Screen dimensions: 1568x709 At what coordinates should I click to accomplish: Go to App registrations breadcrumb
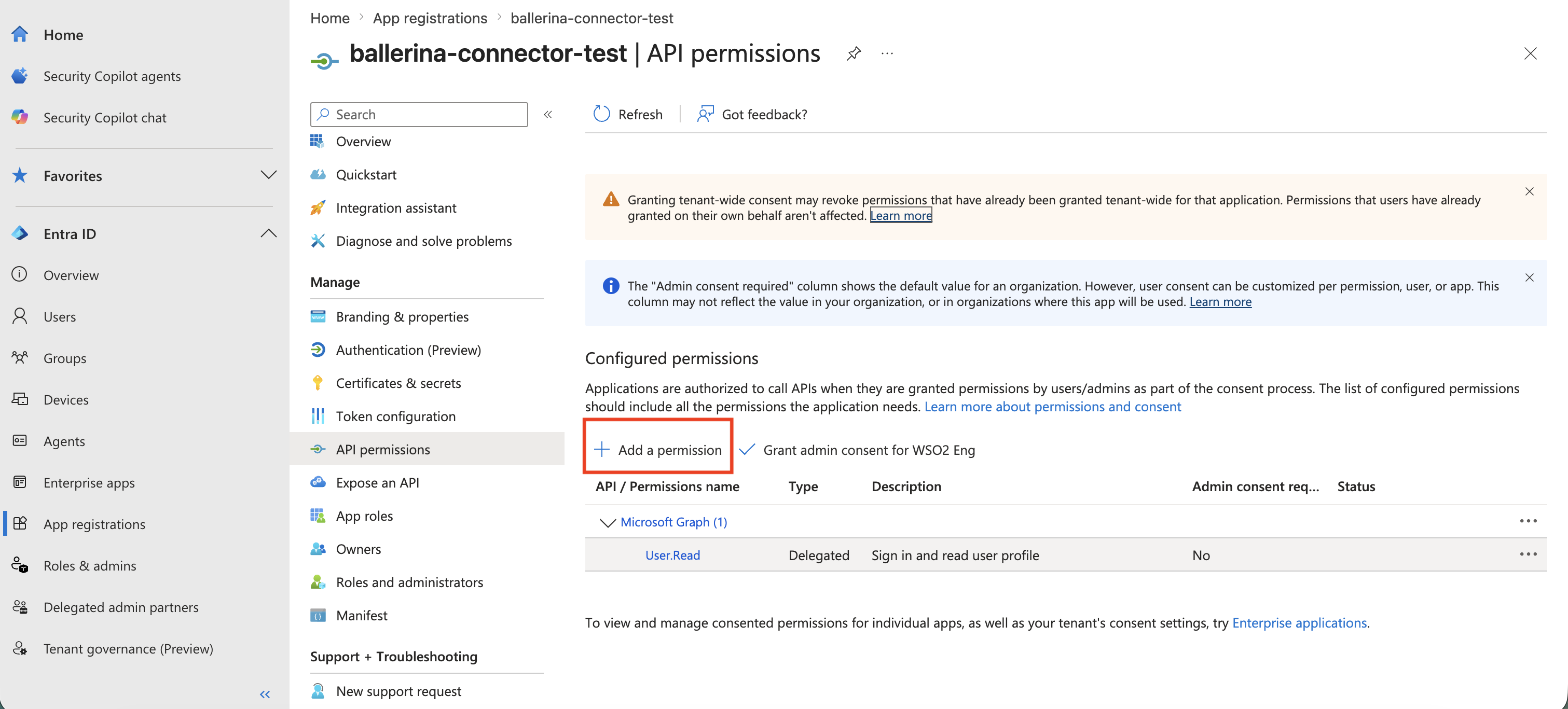pos(430,18)
